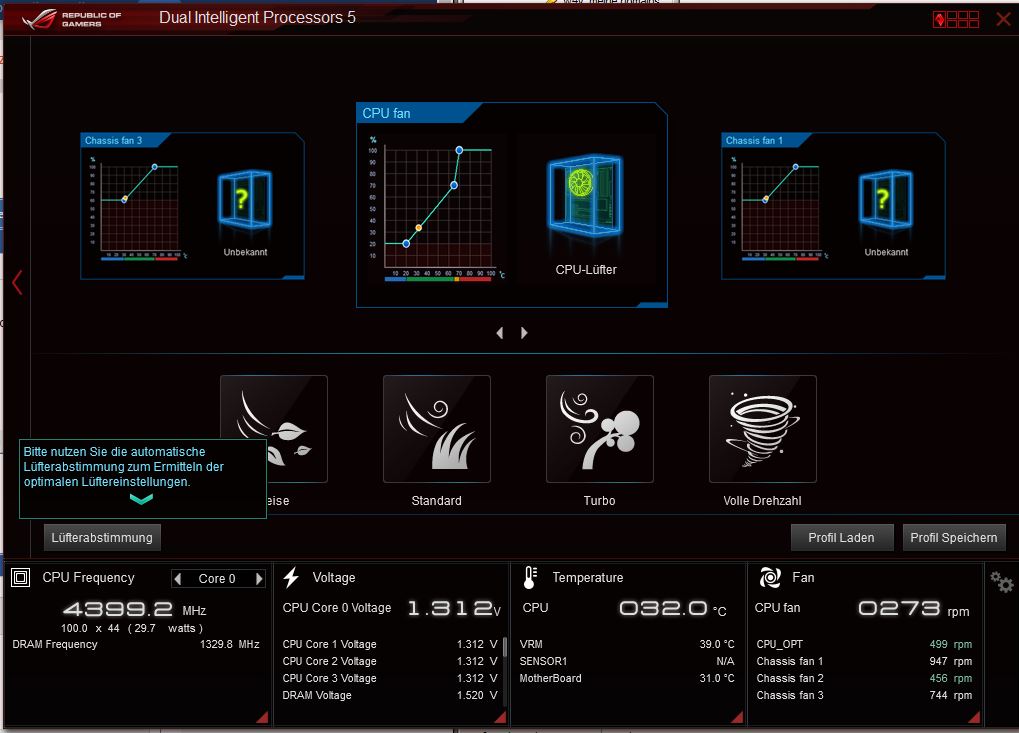Viewport: 1019px width, 733px height.
Task: Open the Chassis fan 3 card
Action: (192, 206)
